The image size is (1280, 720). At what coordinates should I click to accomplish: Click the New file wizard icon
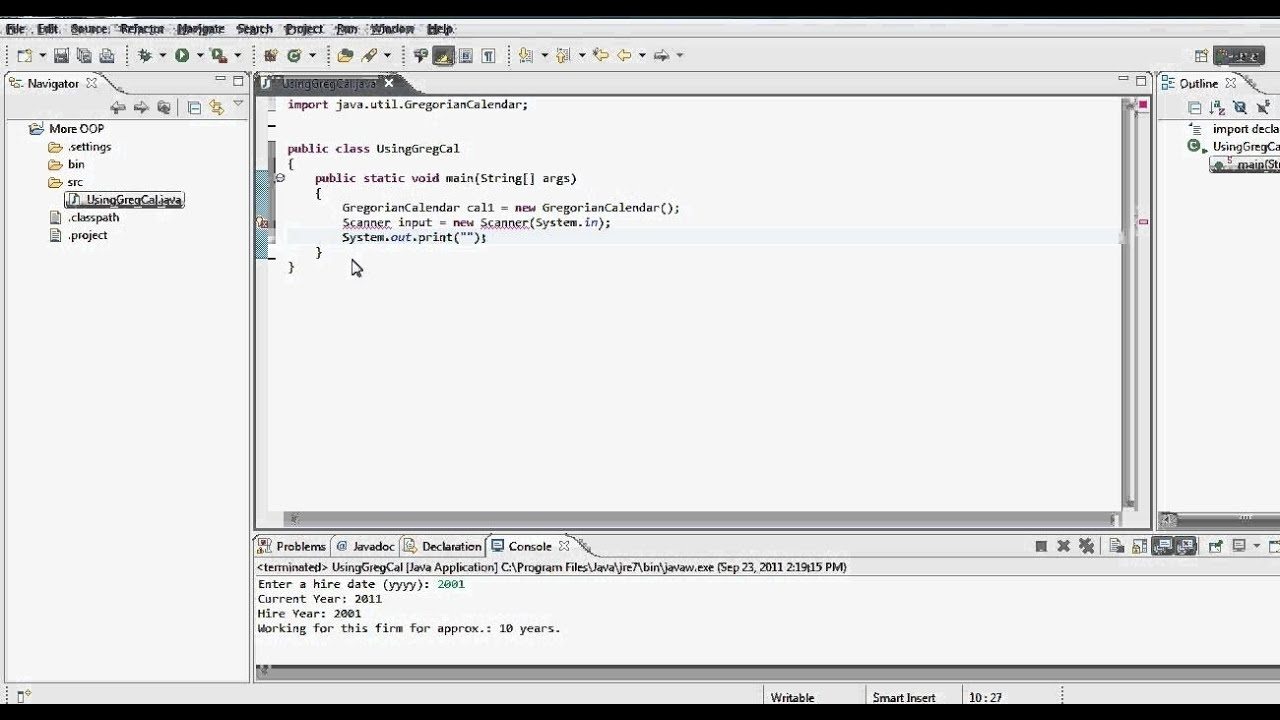[24, 56]
